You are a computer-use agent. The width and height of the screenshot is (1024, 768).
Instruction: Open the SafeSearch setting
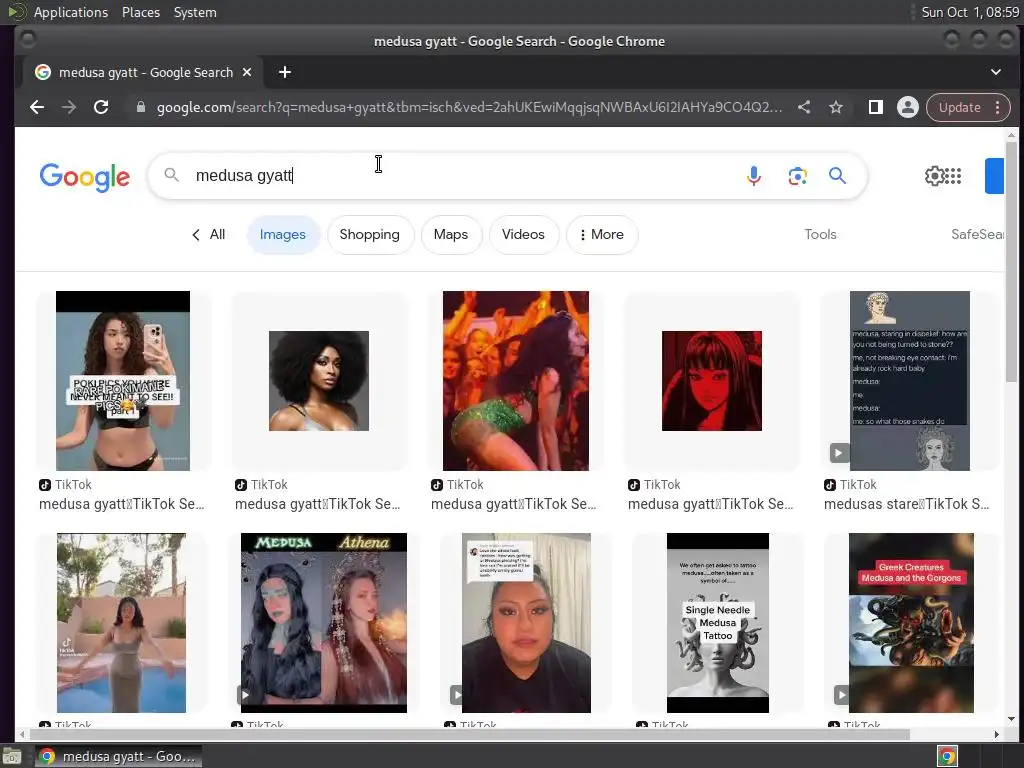(x=977, y=234)
